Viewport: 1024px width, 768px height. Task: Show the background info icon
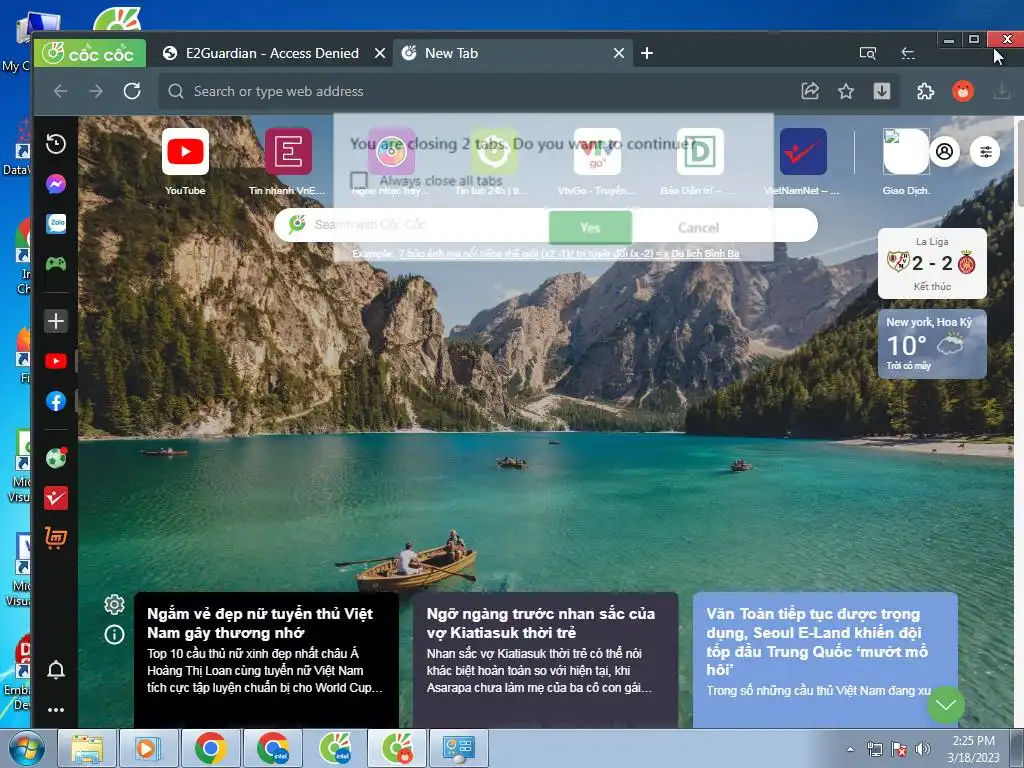coord(114,634)
